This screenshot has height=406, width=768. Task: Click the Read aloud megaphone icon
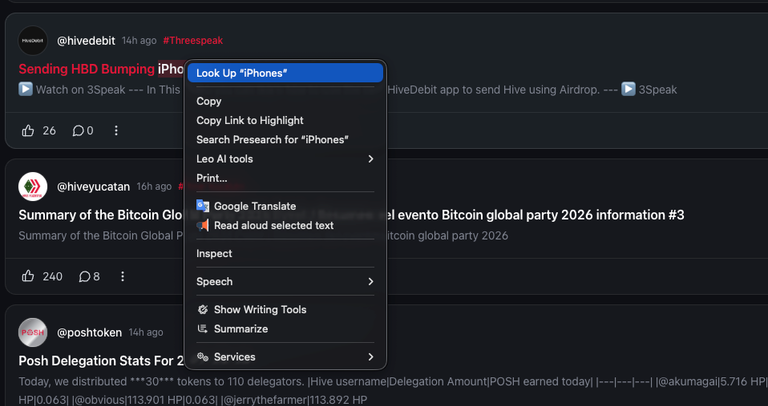click(202, 225)
